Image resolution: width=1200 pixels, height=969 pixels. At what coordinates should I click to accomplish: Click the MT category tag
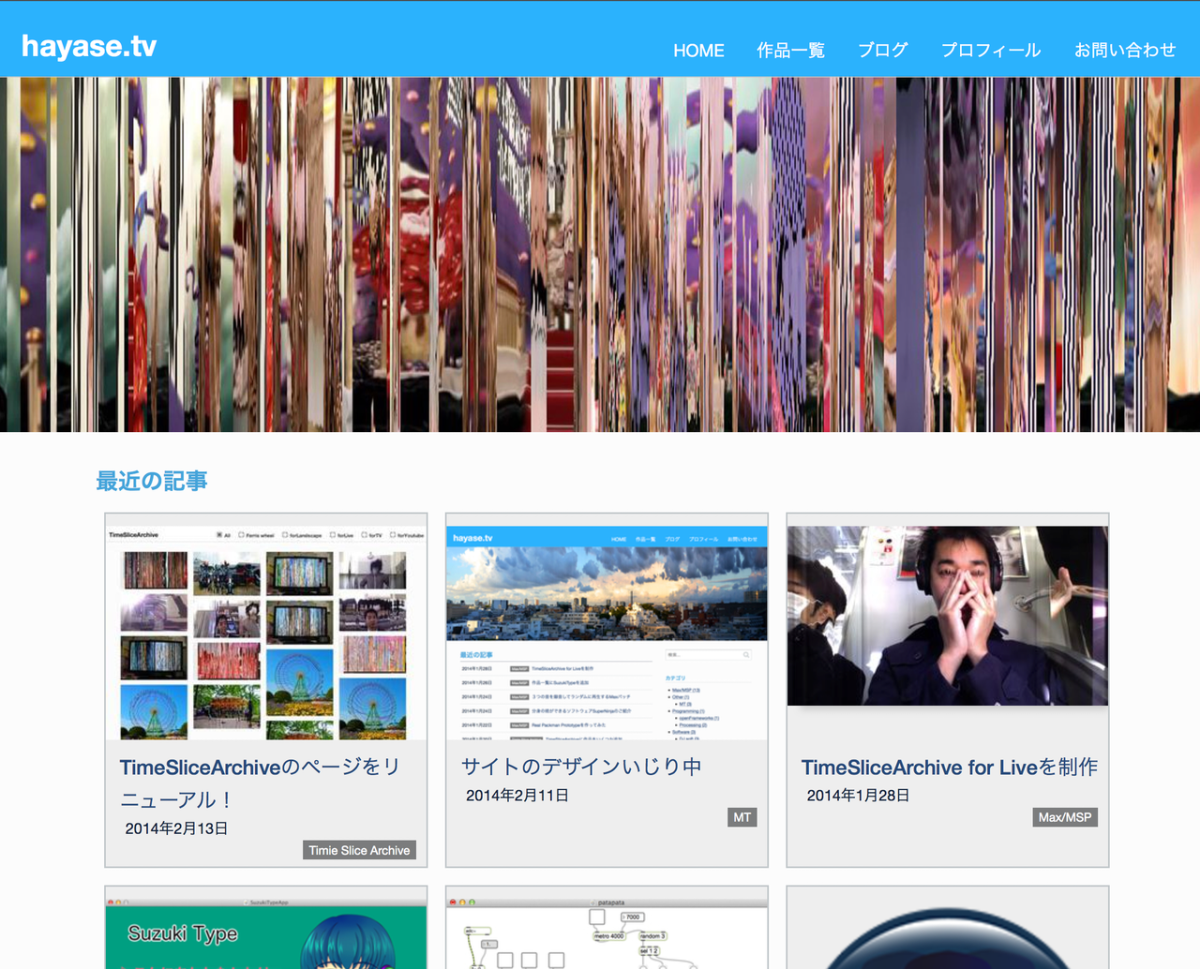[742, 818]
